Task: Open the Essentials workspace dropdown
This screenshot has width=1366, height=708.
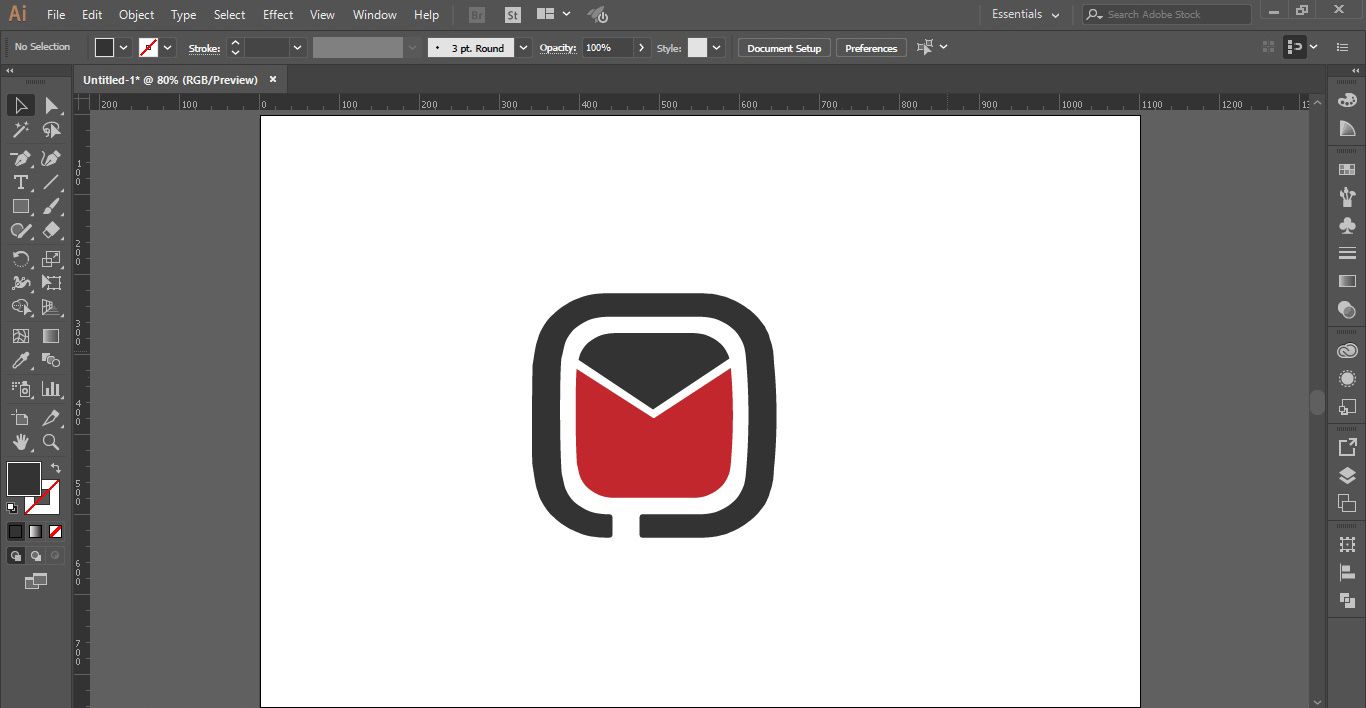Action: click(1025, 15)
